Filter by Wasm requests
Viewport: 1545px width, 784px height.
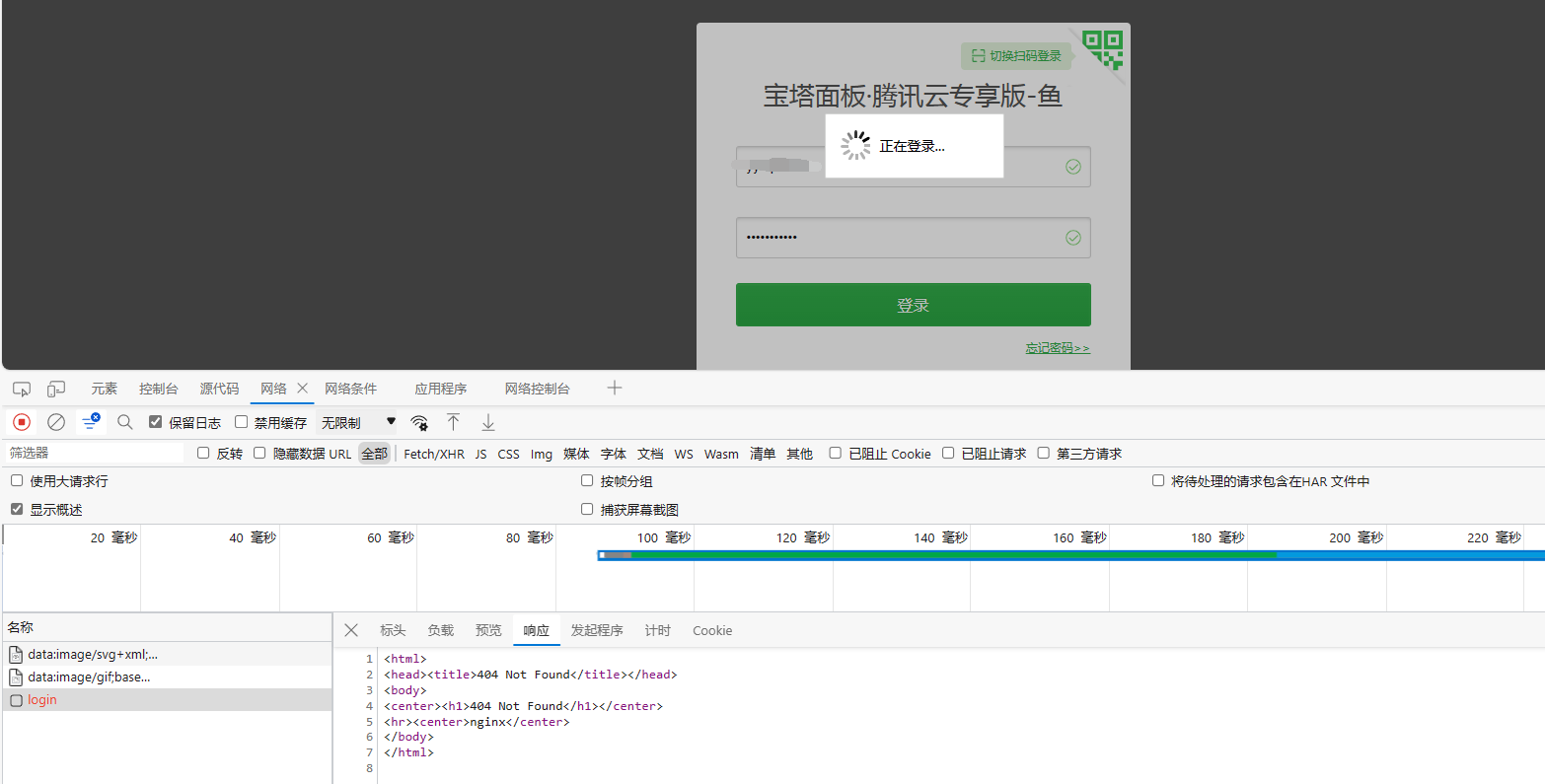pos(721,454)
